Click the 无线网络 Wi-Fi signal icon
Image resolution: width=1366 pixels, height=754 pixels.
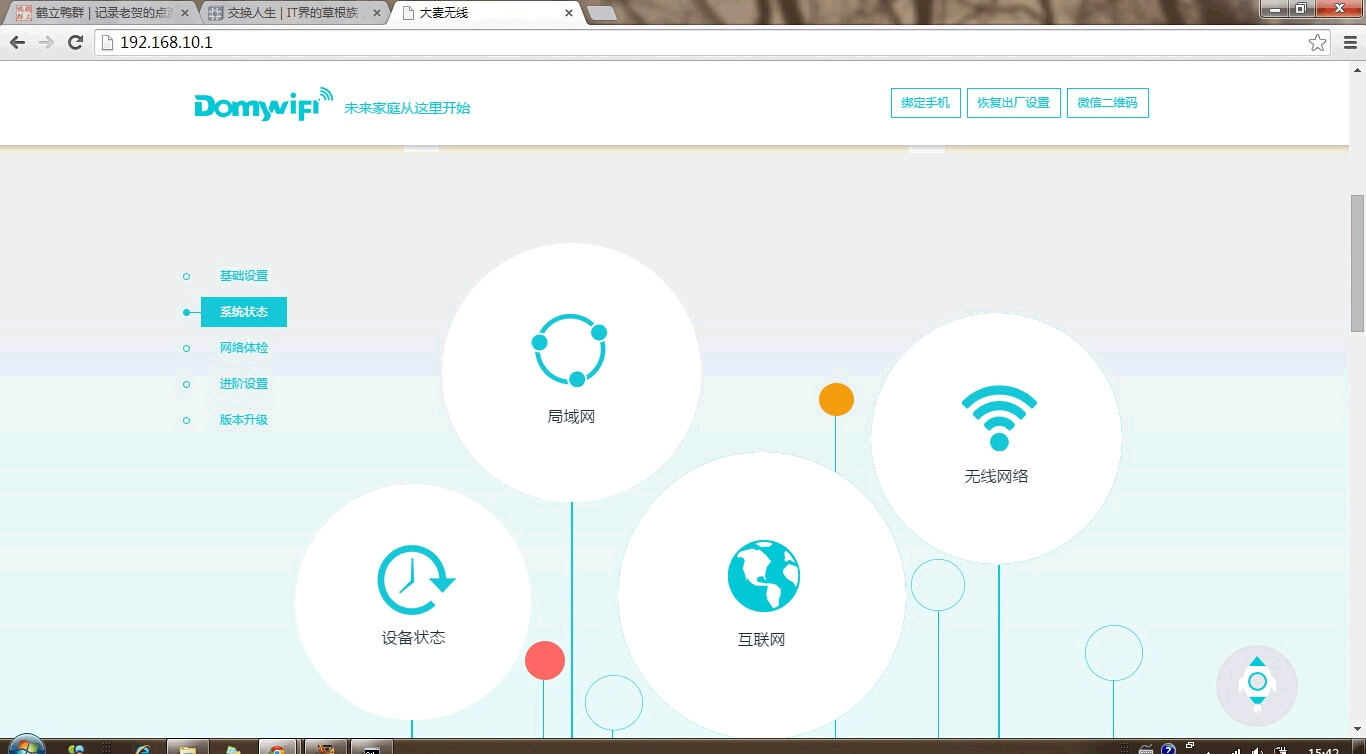point(998,417)
